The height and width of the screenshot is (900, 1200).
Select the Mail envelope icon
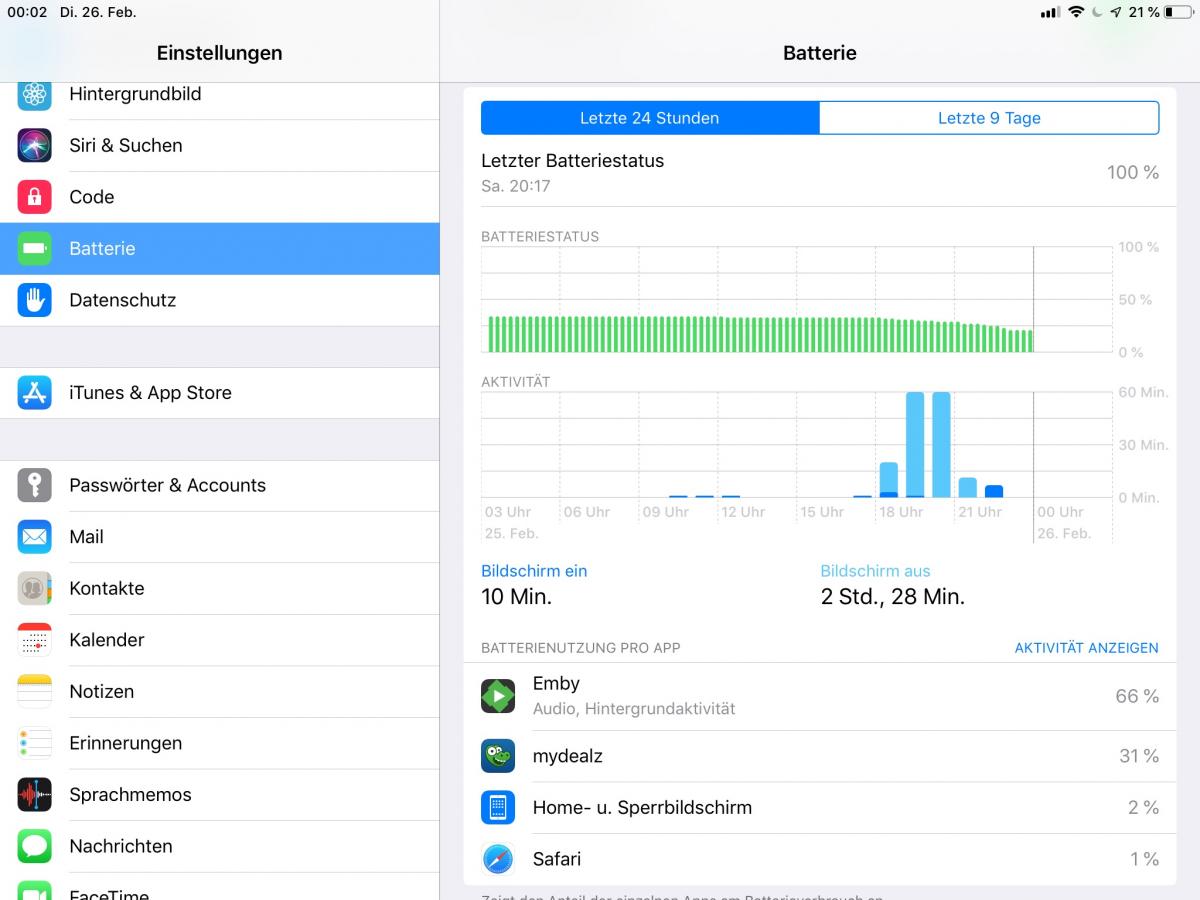[34, 537]
